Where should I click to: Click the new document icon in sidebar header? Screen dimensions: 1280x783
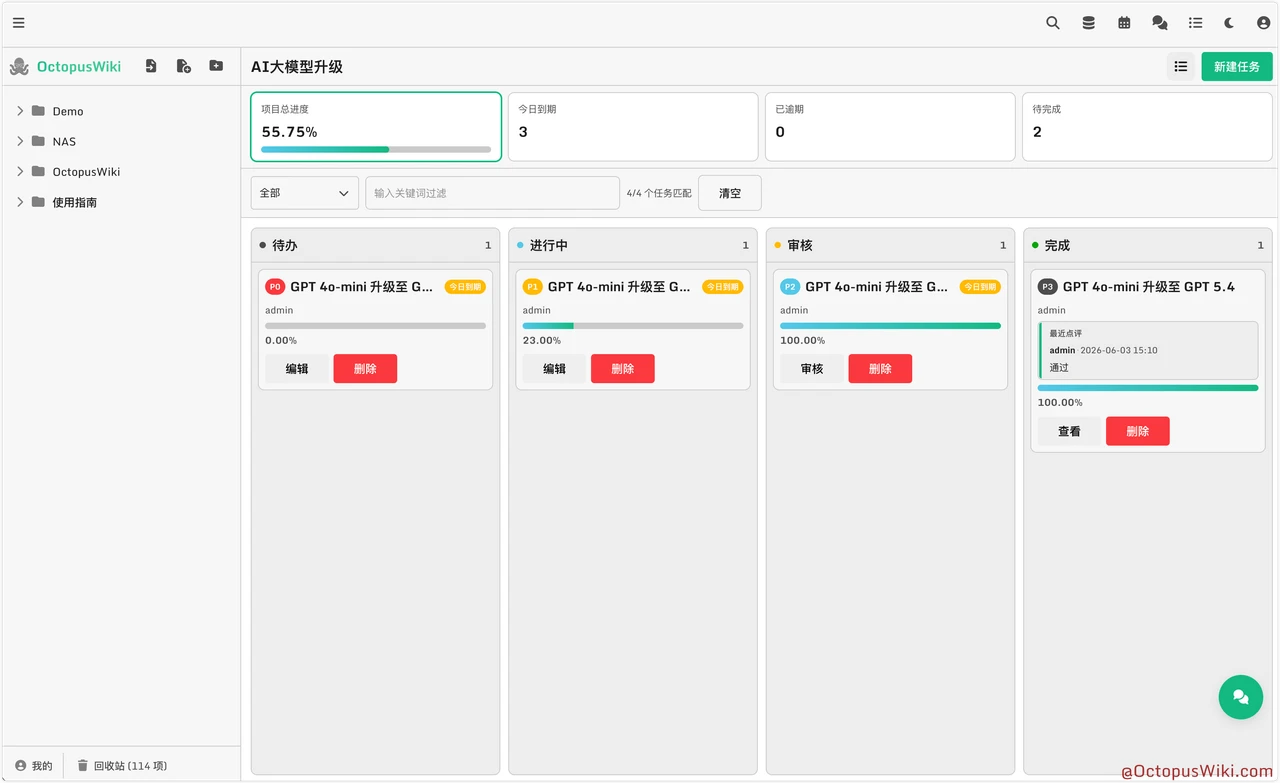(x=184, y=66)
